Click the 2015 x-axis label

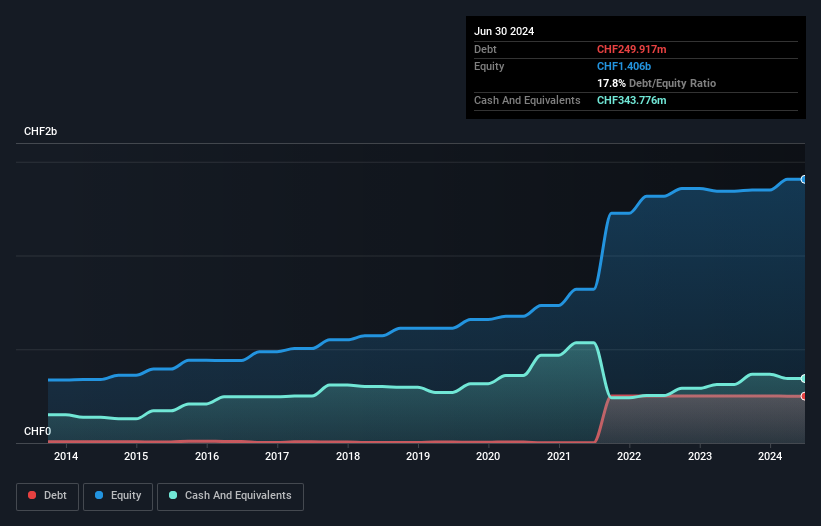[136, 456]
